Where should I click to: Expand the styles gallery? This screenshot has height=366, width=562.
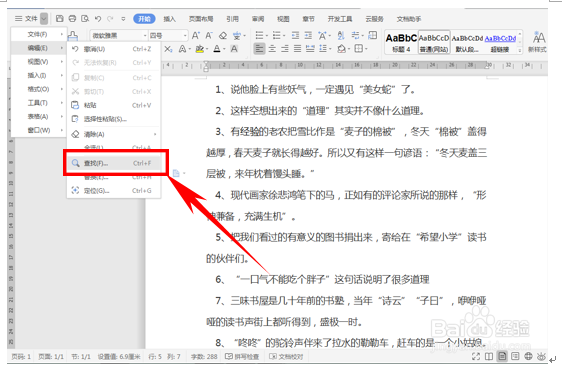click(x=519, y=51)
